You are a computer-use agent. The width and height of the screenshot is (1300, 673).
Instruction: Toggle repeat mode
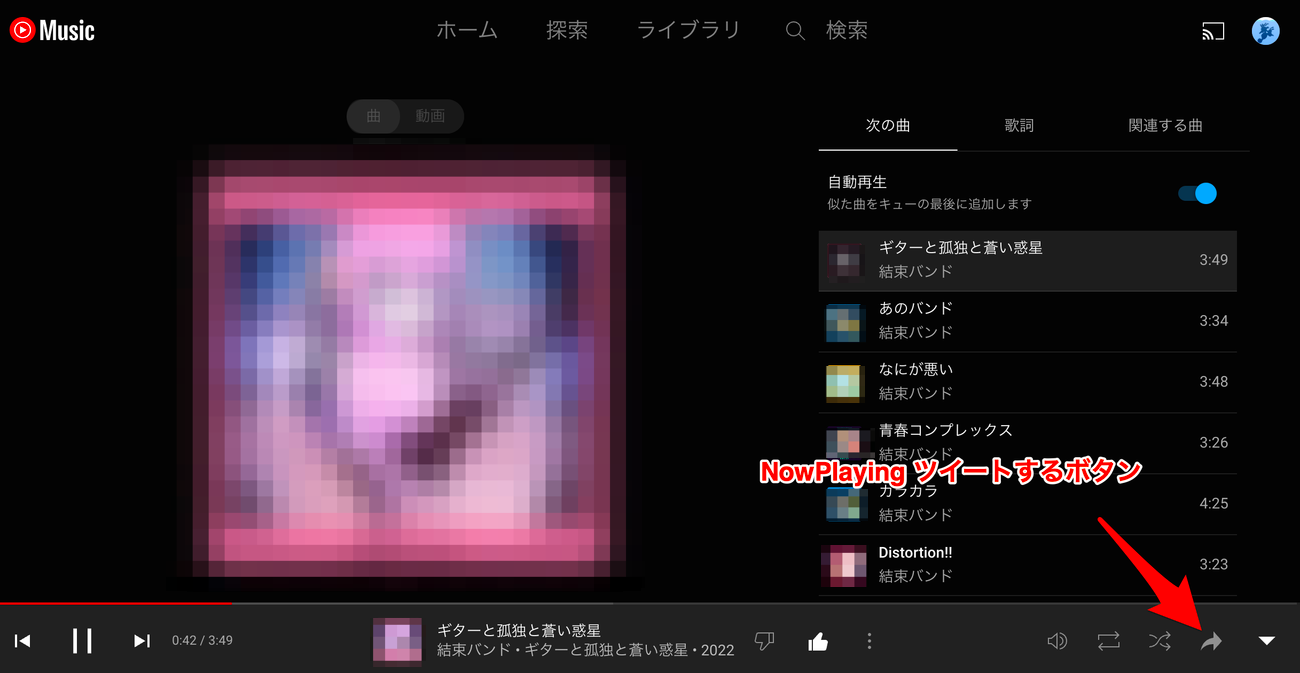tap(1108, 641)
